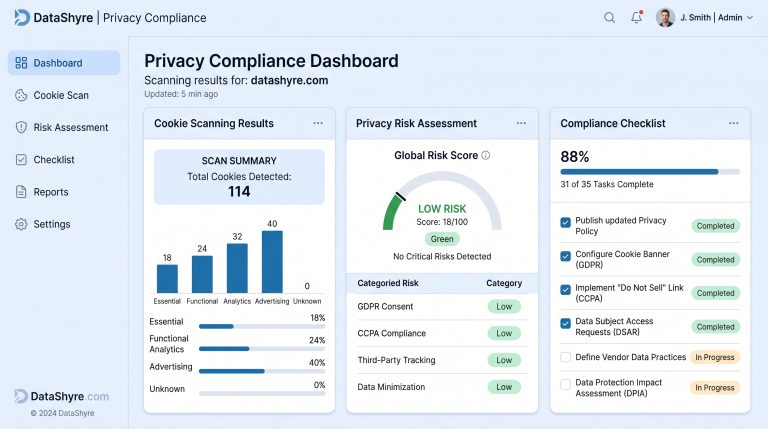This screenshot has width=768, height=429.
Task: Click the Advertising bar in the chart
Action: [x=272, y=262]
